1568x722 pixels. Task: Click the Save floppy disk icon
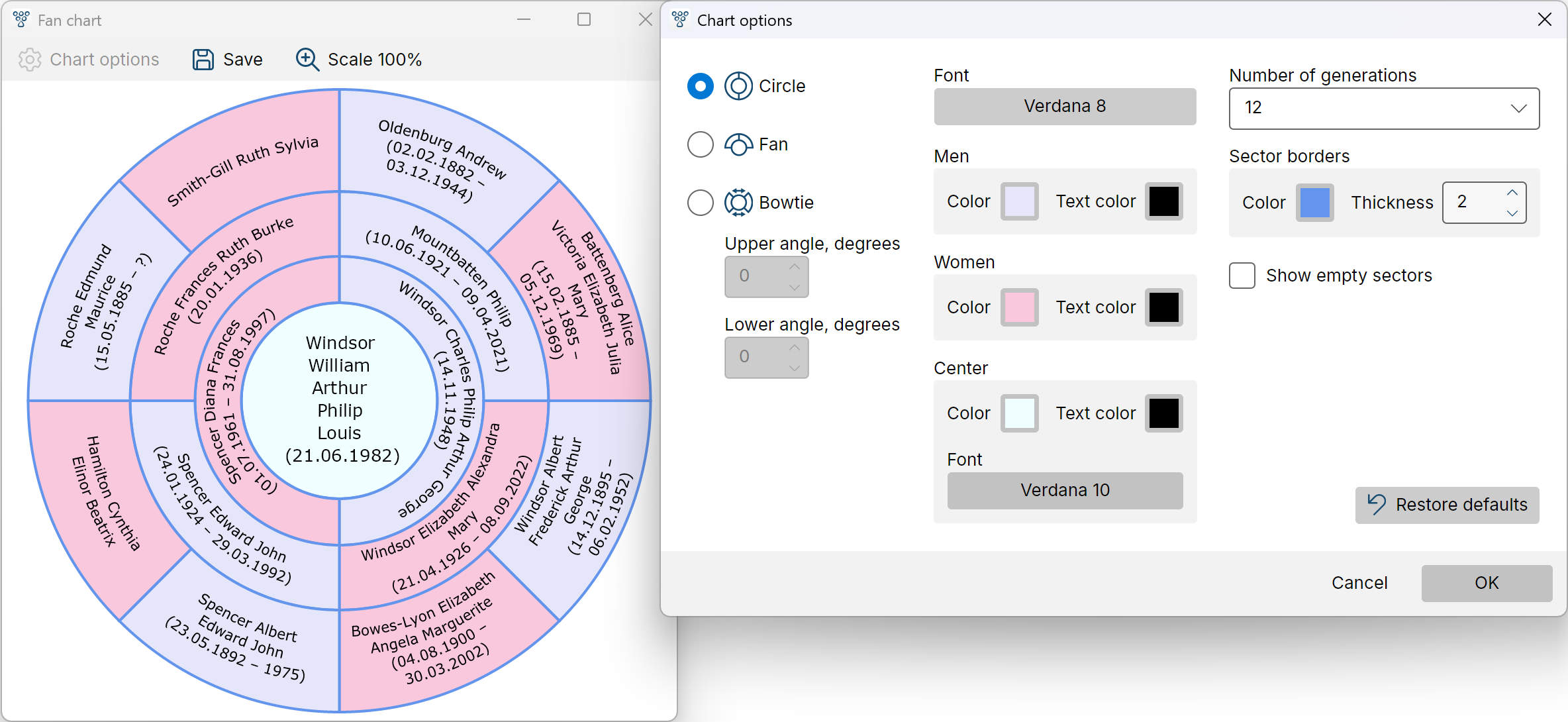(x=203, y=60)
